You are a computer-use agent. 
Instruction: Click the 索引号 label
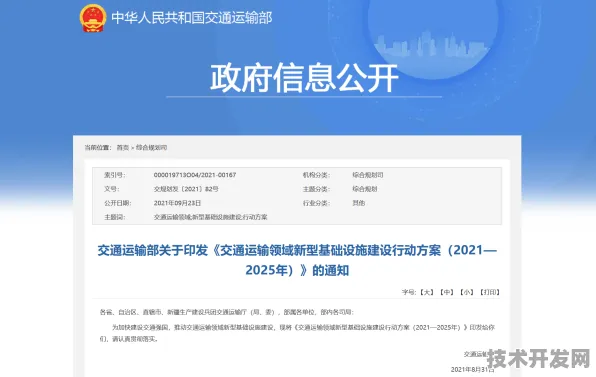115,175
